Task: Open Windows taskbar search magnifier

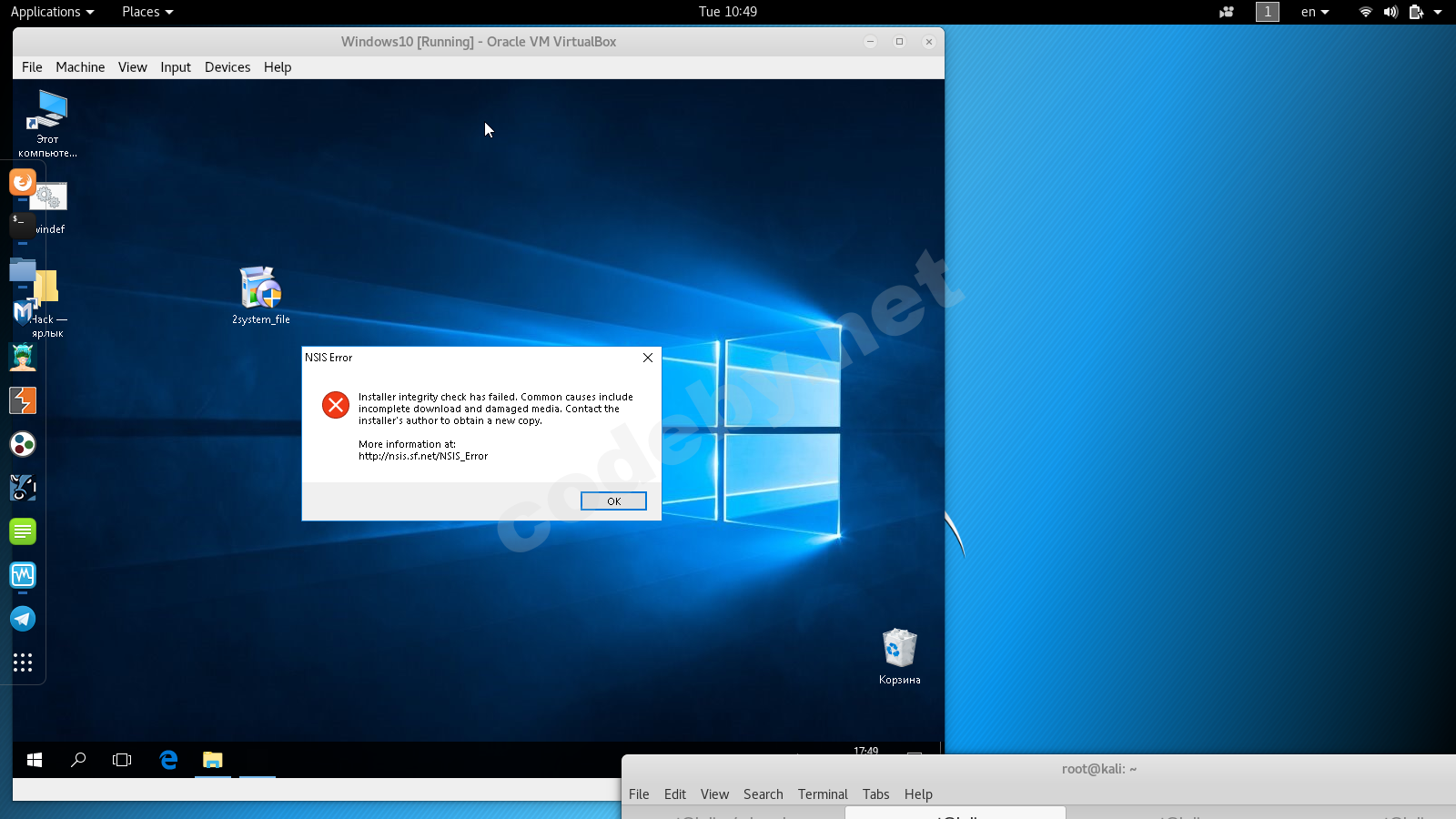Action: [x=78, y=760]
